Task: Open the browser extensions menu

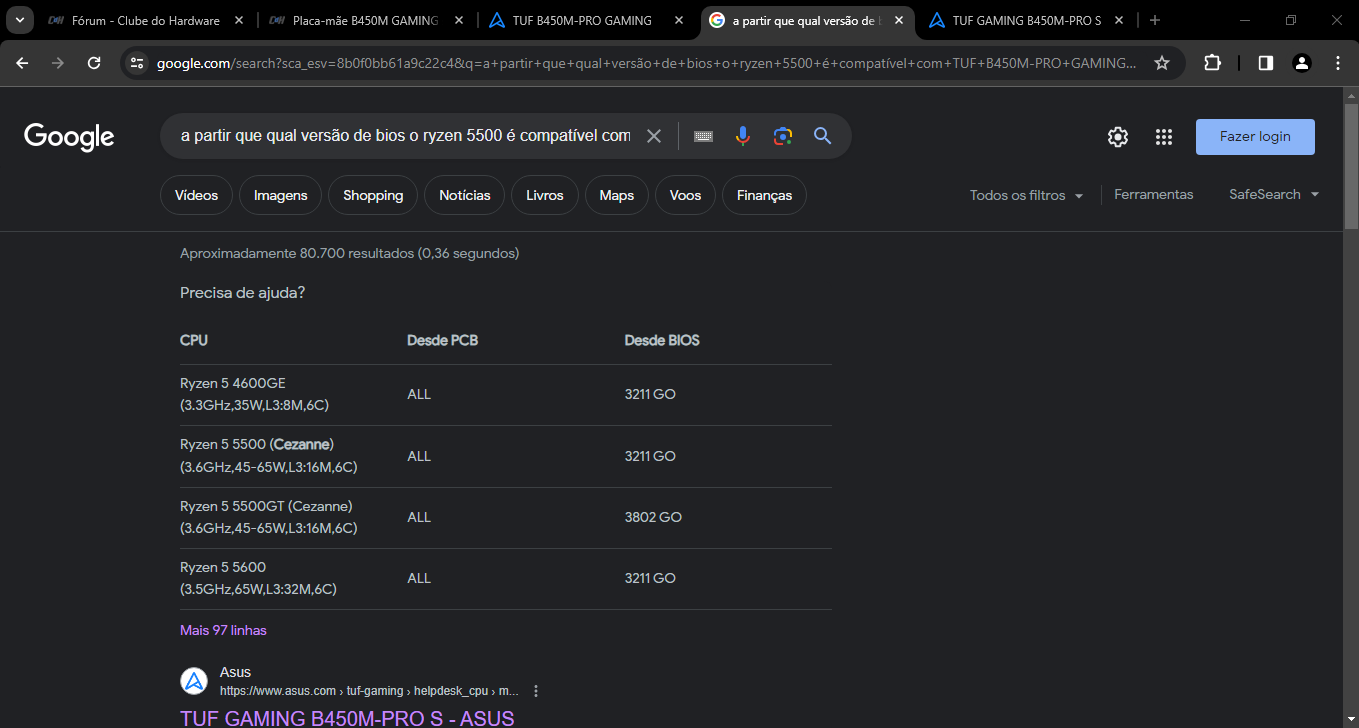Action: pos(1212,63)
